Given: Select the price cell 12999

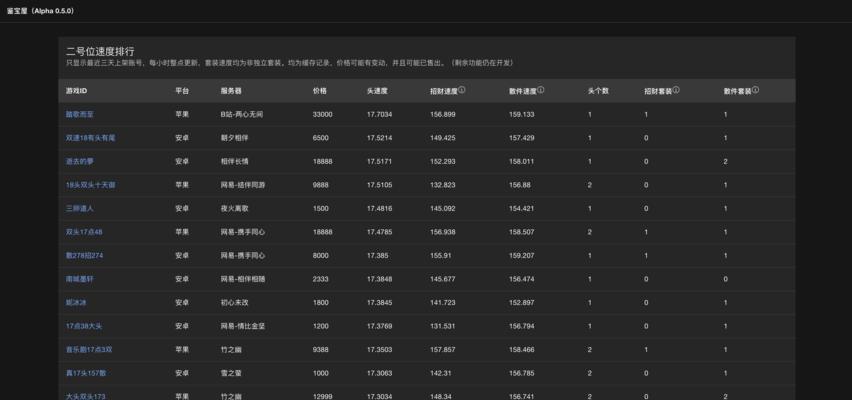Looking at the screenshot, I should point(323,396).
